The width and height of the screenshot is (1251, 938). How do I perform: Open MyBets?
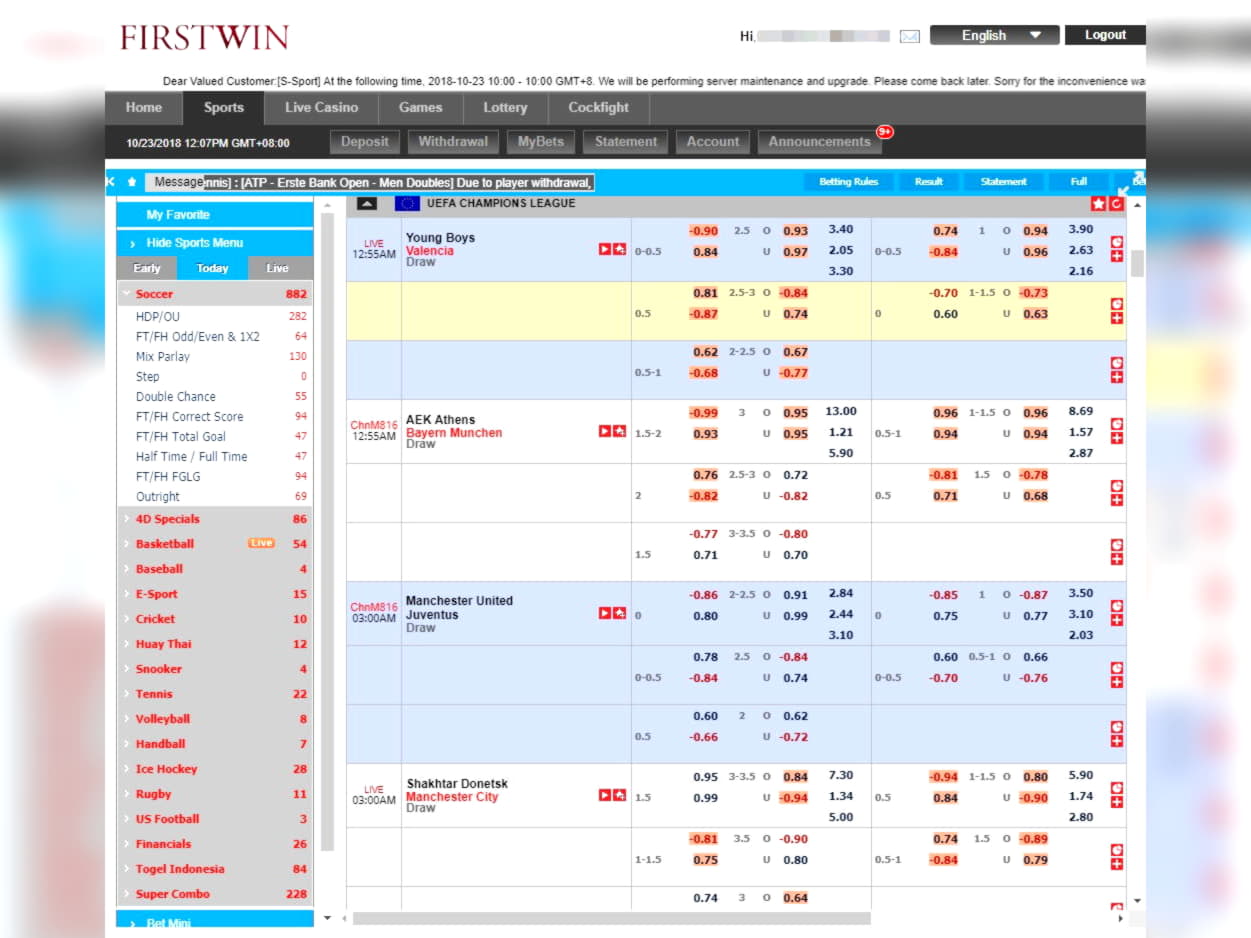pyautogui.click(x=541, y=142)
